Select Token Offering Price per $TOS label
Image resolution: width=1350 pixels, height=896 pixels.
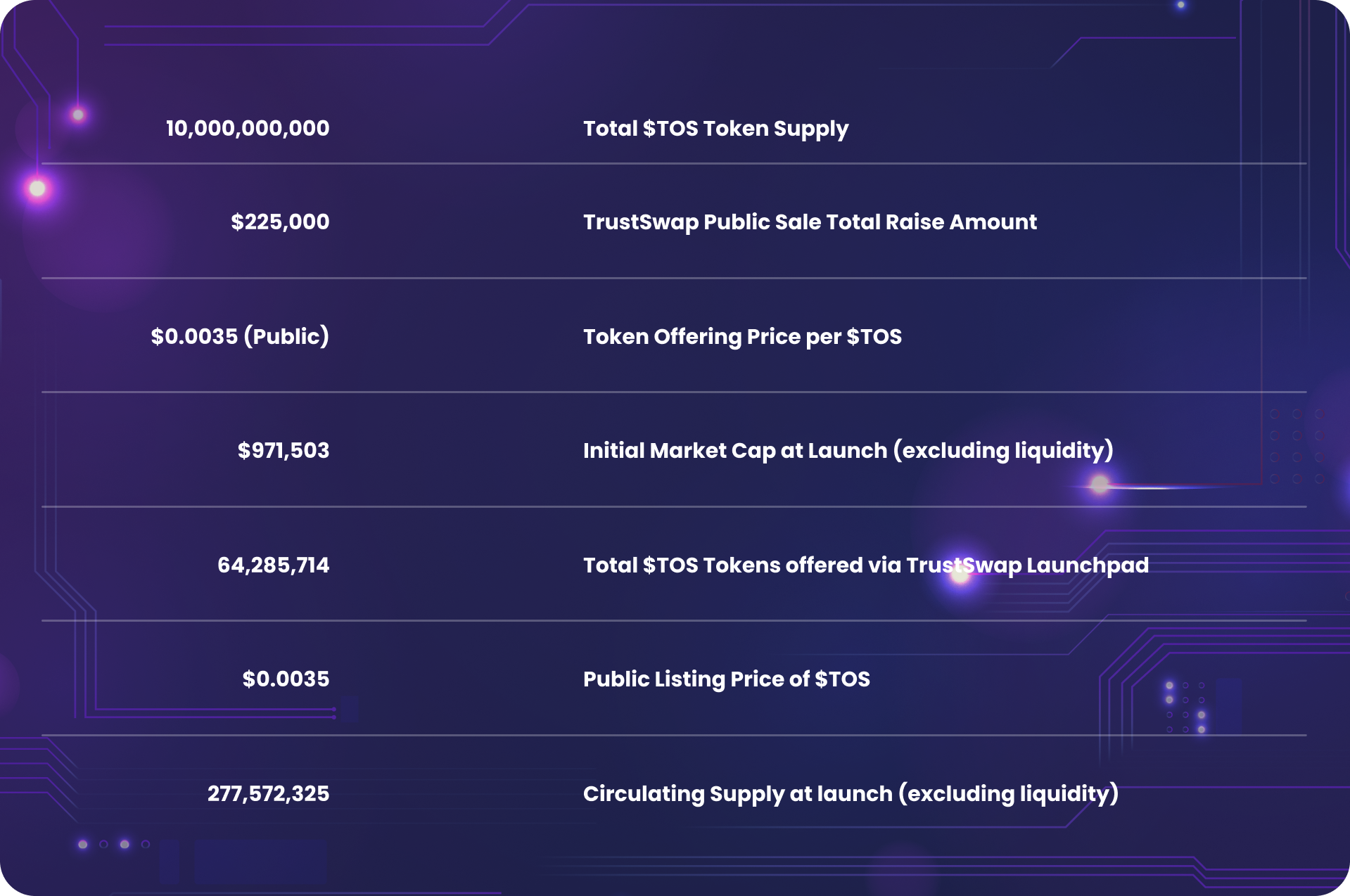(742, 337)
